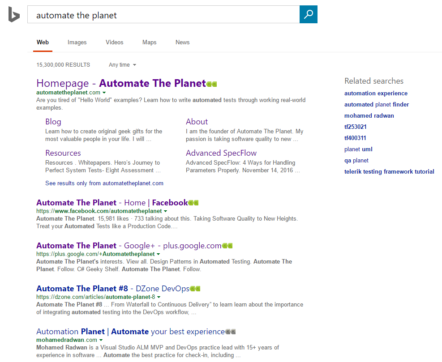Viewport: 442px width, 362px height.
Task: Expand arrow next to automatetheplanet.com URL
Action: click(x=104, y=93)
